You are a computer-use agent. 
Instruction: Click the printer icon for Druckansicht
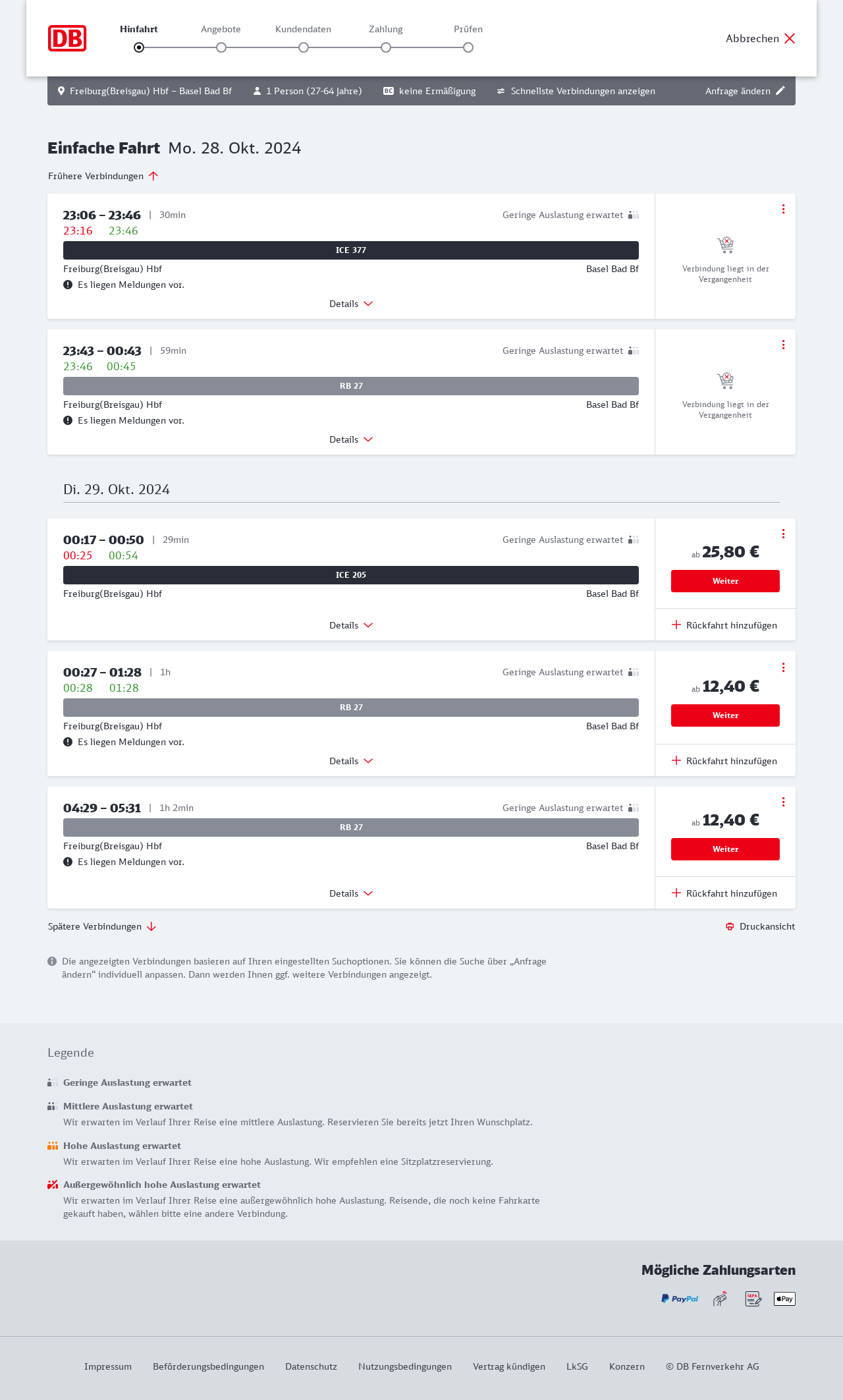click(x=730, y=926)
